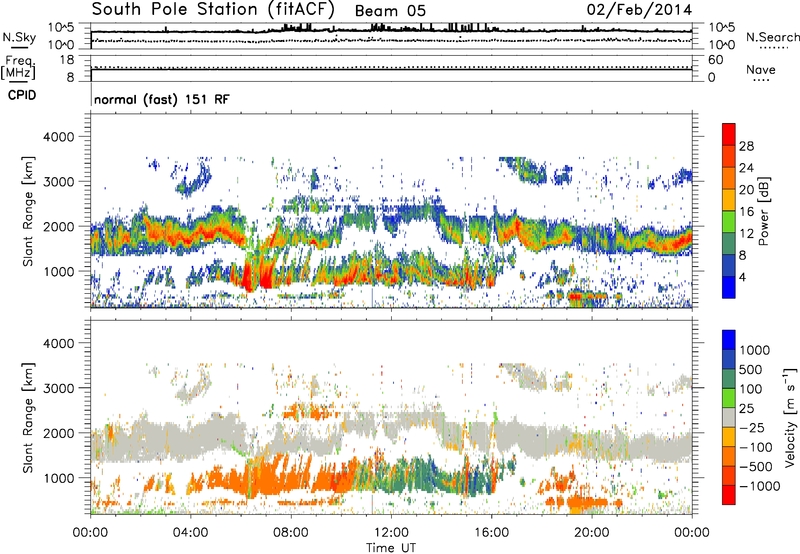Image resolution: width=800 pixels, height=554 pixels.
Task: Pick the yellow 16–20 dB Power colorbar segment
Action: pyautogui.click(x=729, y=200)
